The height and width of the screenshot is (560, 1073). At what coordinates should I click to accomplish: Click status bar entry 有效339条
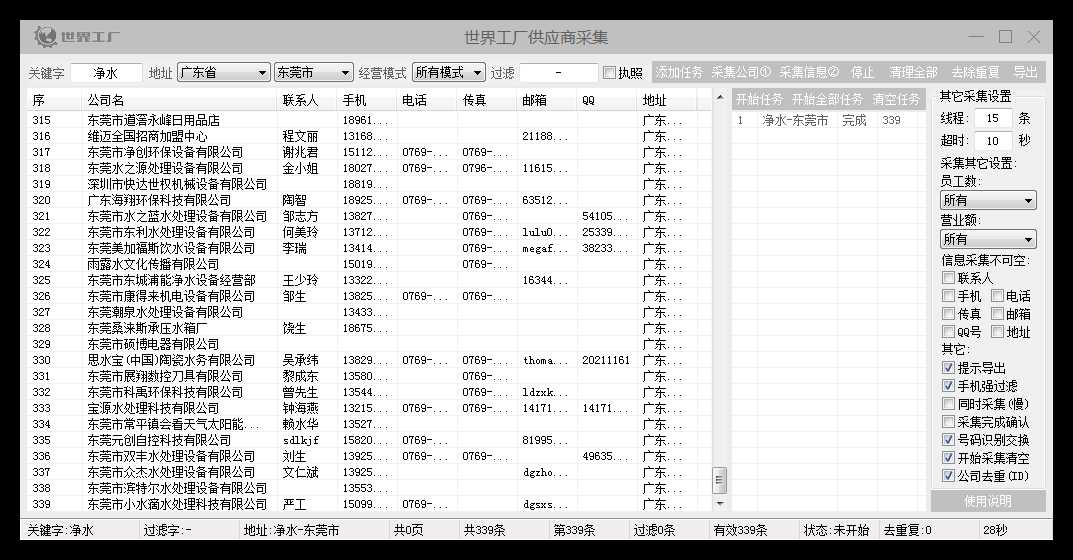740,530
